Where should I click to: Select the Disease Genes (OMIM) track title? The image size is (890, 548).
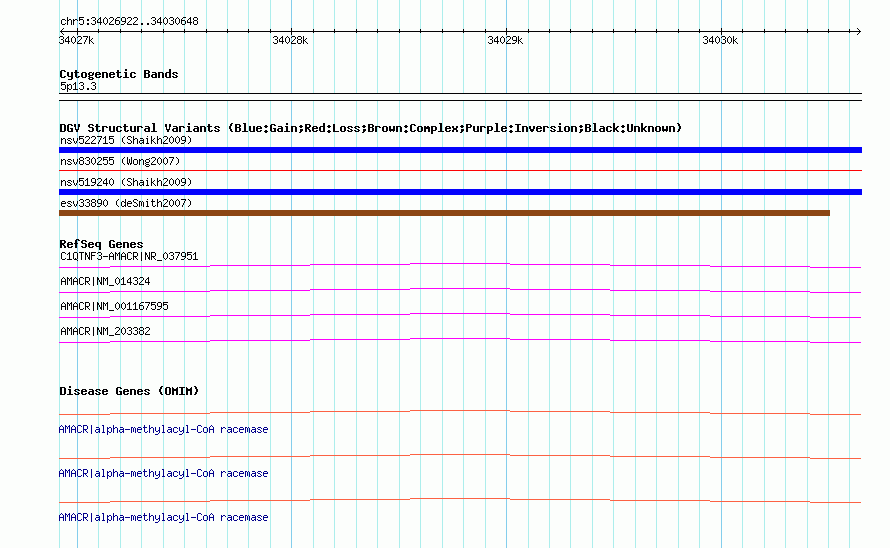(129, 391)
